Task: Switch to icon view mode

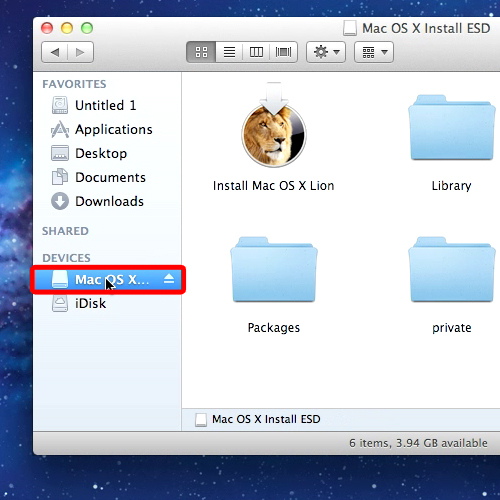Action: (x=201, y=52)
